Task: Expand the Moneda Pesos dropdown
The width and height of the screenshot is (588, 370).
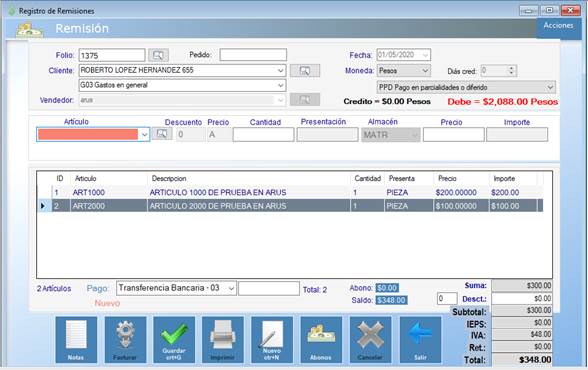Action: pyautogui.click(x=425, y=70)
